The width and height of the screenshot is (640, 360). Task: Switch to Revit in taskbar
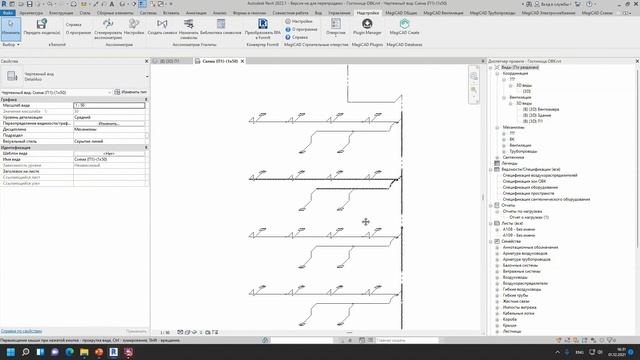pos(114,352)
